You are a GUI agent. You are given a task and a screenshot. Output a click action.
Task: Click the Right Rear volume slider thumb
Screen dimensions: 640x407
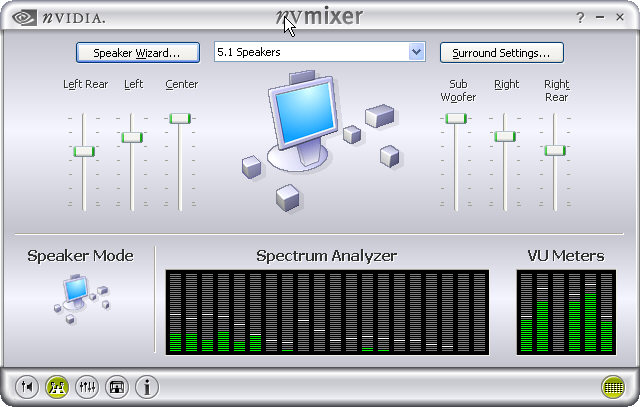[555, 151]
